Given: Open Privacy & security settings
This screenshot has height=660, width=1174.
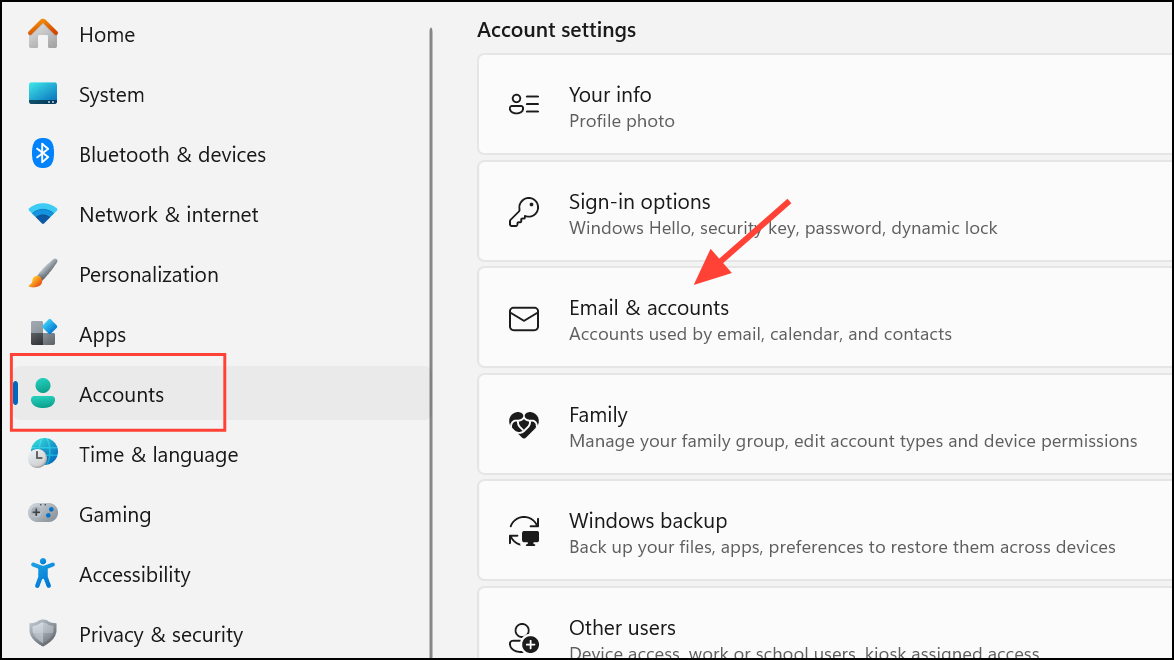Looking at the screenshot, I should pos(161,635).
